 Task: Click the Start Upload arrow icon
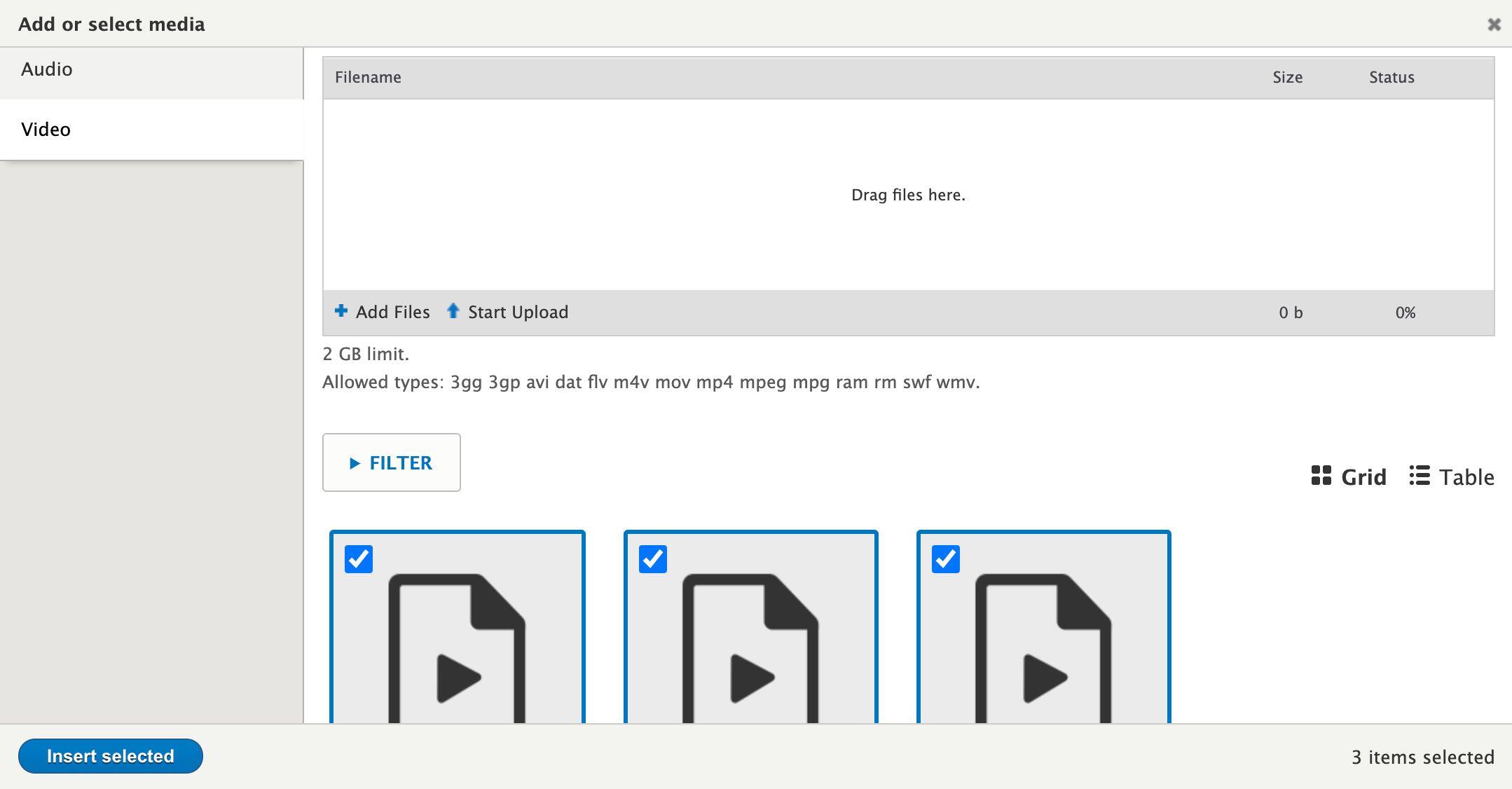[x=453, y=310]
